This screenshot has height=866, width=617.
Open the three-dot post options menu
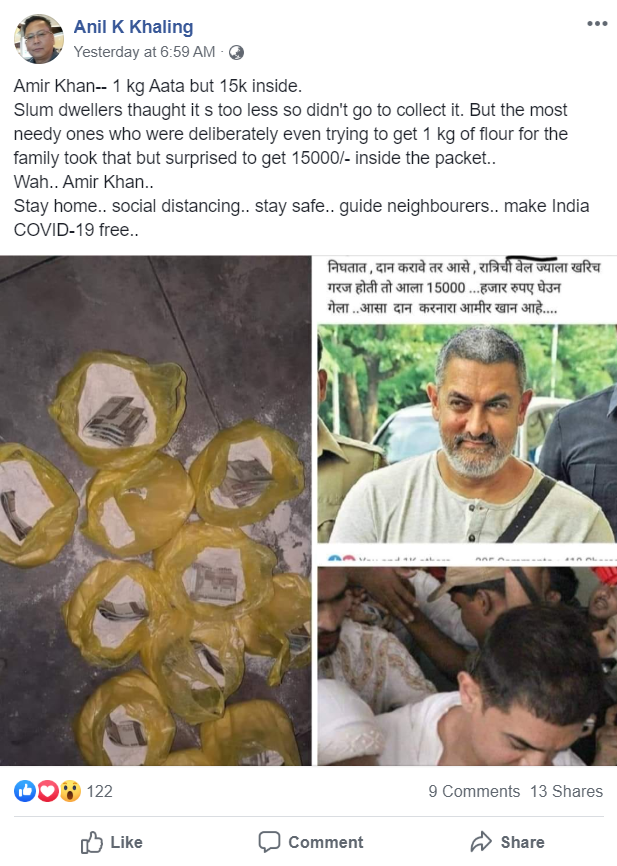point(597,24)
